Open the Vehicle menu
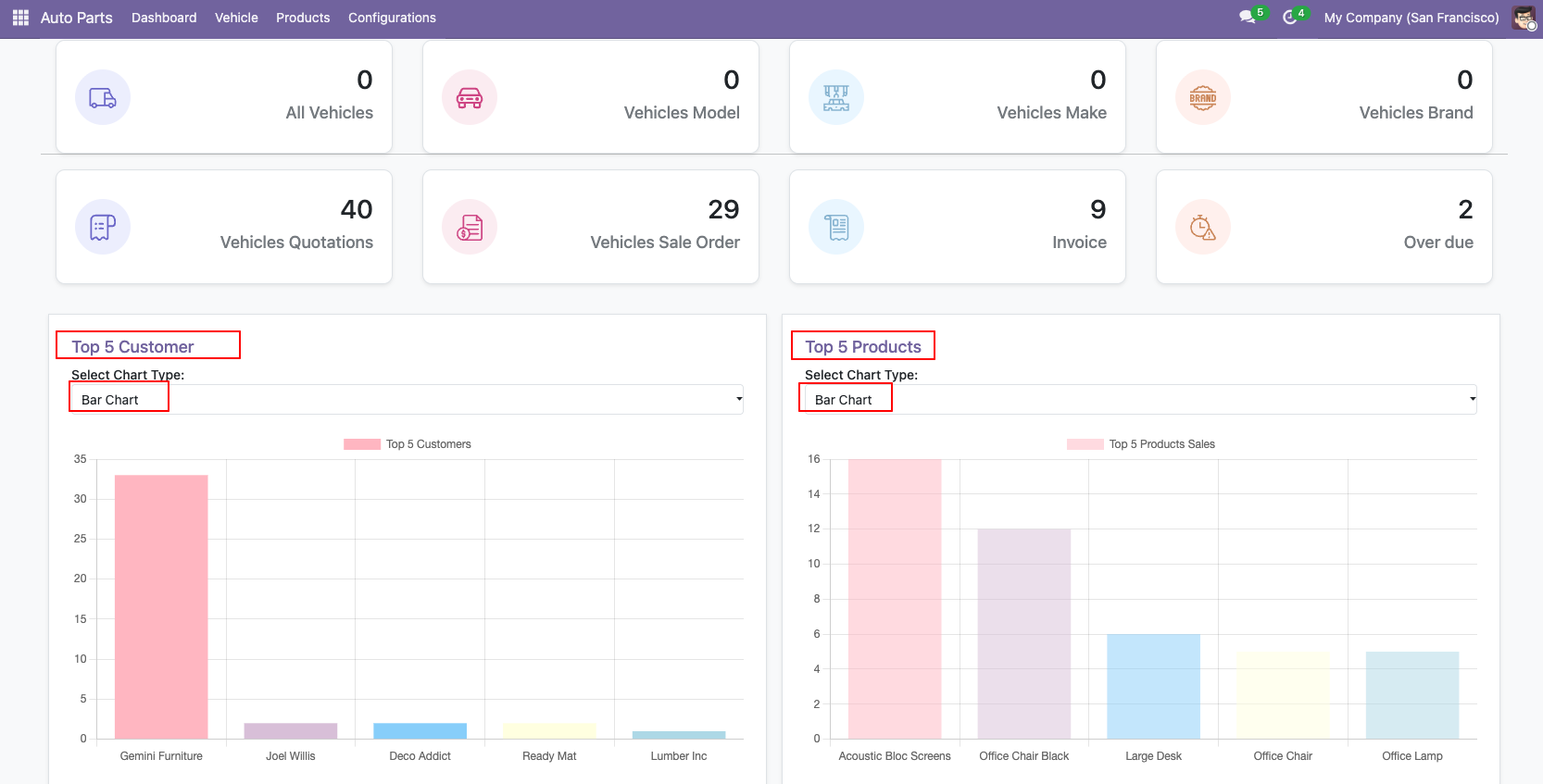This screenshot has height=784, width=1543. [236, 18]
